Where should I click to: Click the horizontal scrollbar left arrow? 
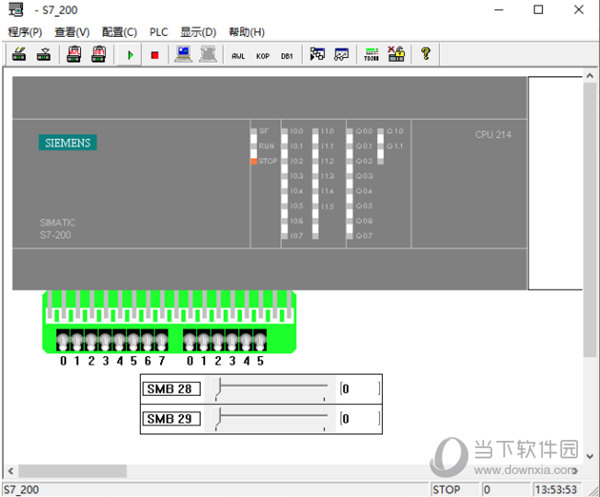pos(11,471)
